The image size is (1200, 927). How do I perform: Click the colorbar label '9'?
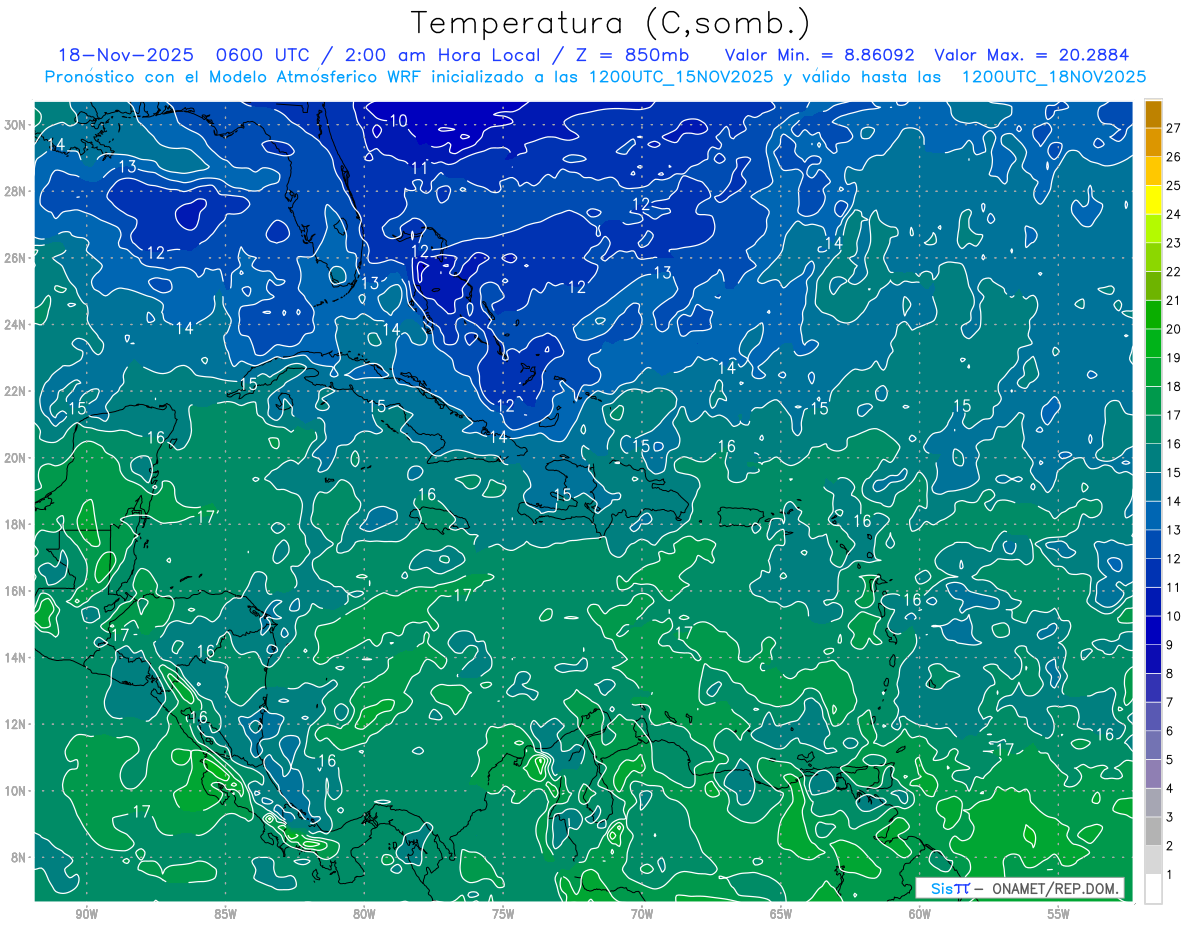pos(1170,645)
